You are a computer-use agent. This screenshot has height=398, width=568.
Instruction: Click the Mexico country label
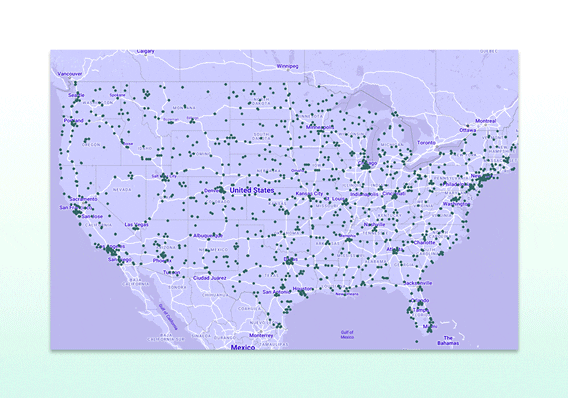coord(243,347)
